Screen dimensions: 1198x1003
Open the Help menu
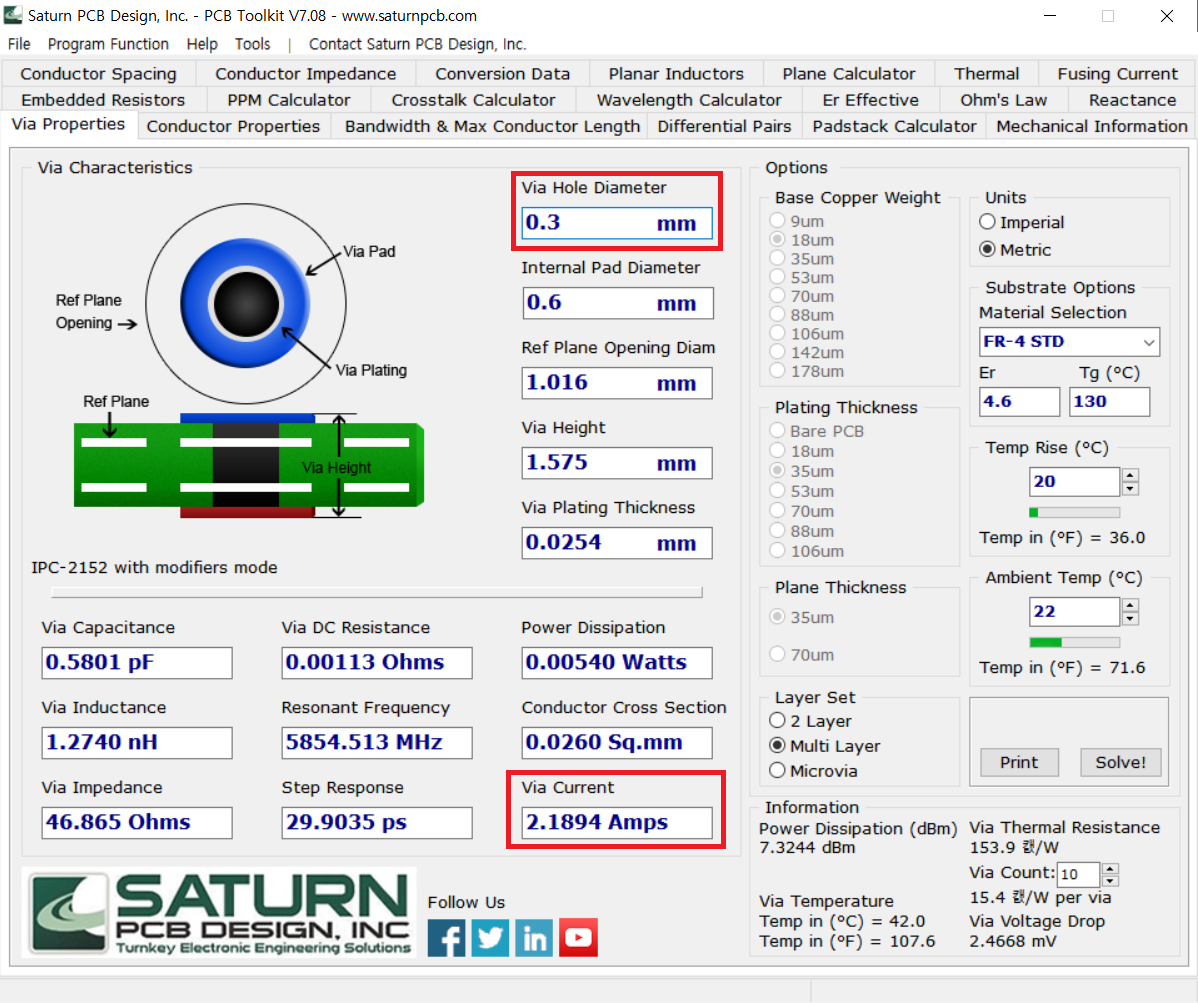click(x=202, y=44)
